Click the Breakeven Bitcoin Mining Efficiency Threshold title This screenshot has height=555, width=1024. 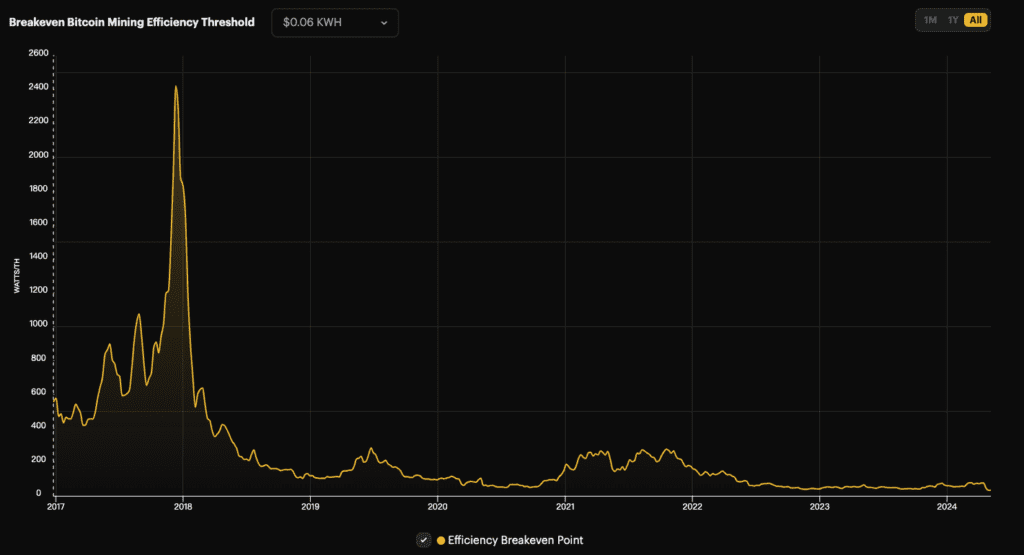131,22
